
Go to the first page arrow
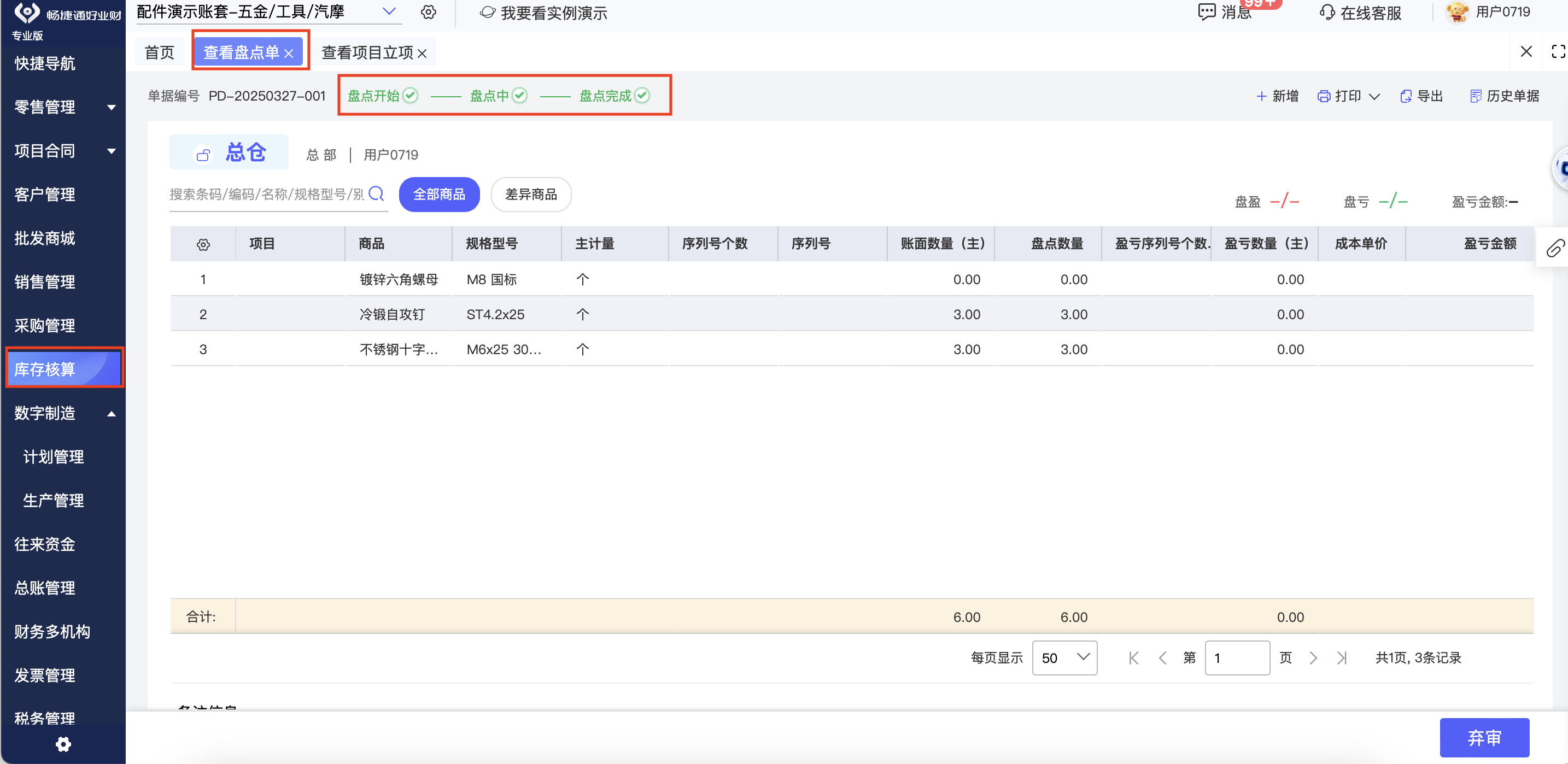click(x=1133, y=657)
